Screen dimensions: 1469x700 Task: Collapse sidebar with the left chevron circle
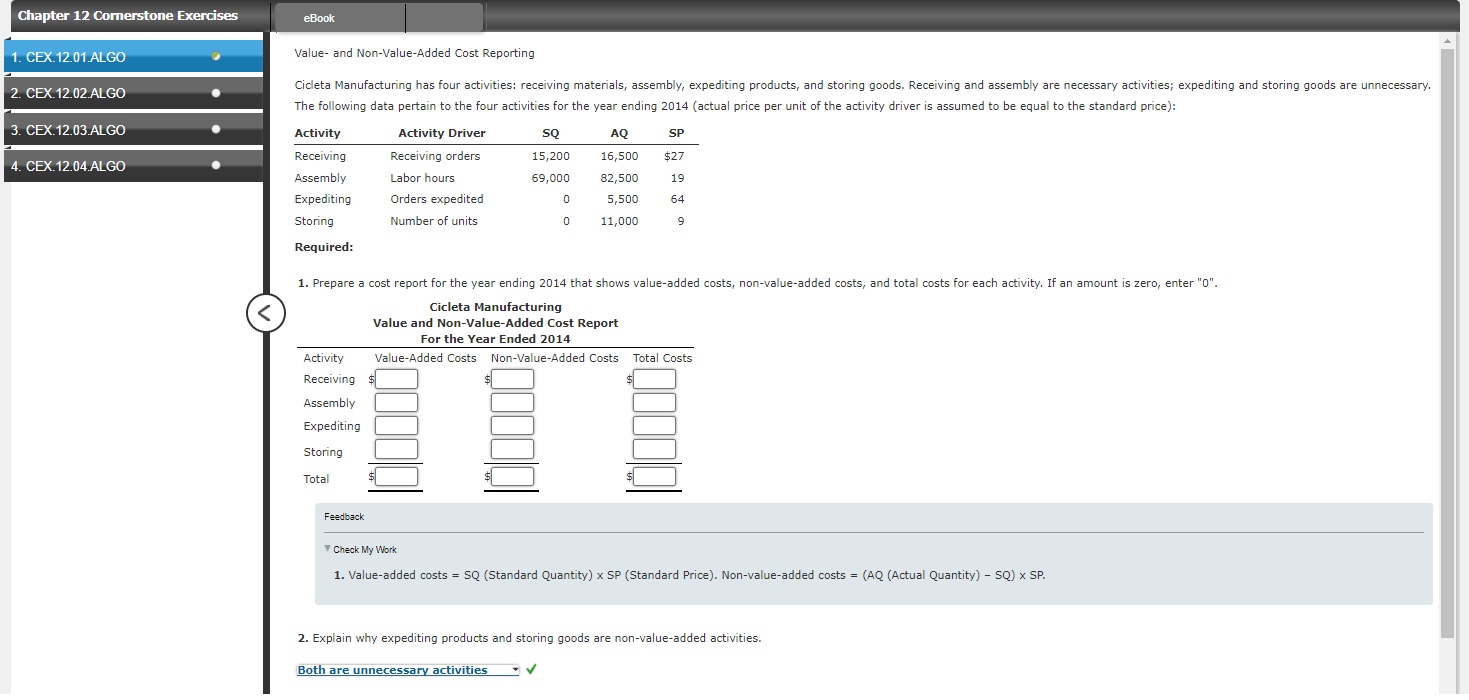[x=265, y=313]
